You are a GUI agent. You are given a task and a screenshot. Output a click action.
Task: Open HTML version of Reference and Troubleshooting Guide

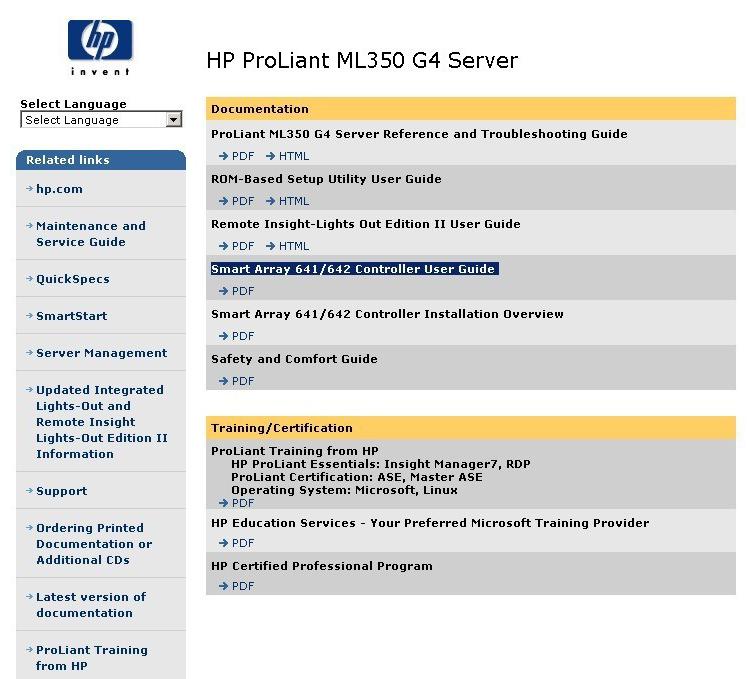(294, 156)
